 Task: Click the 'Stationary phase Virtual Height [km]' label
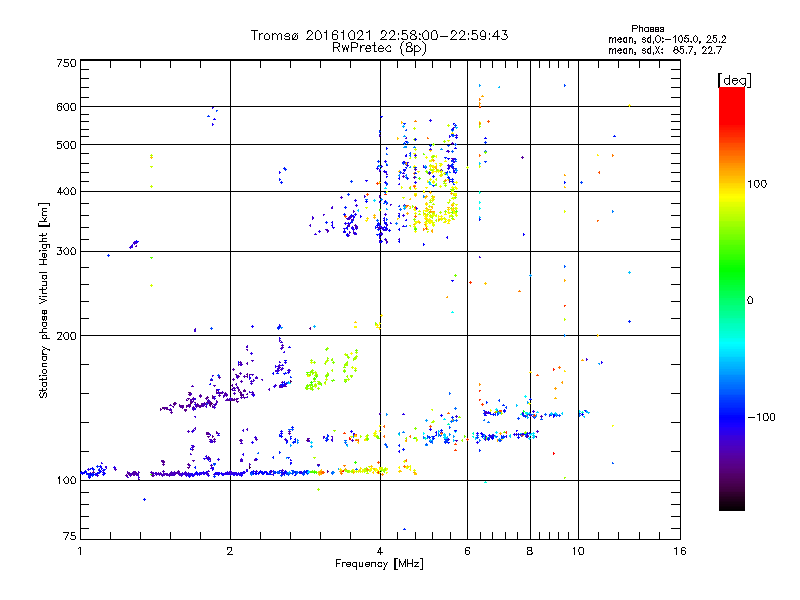pos(43,300)
